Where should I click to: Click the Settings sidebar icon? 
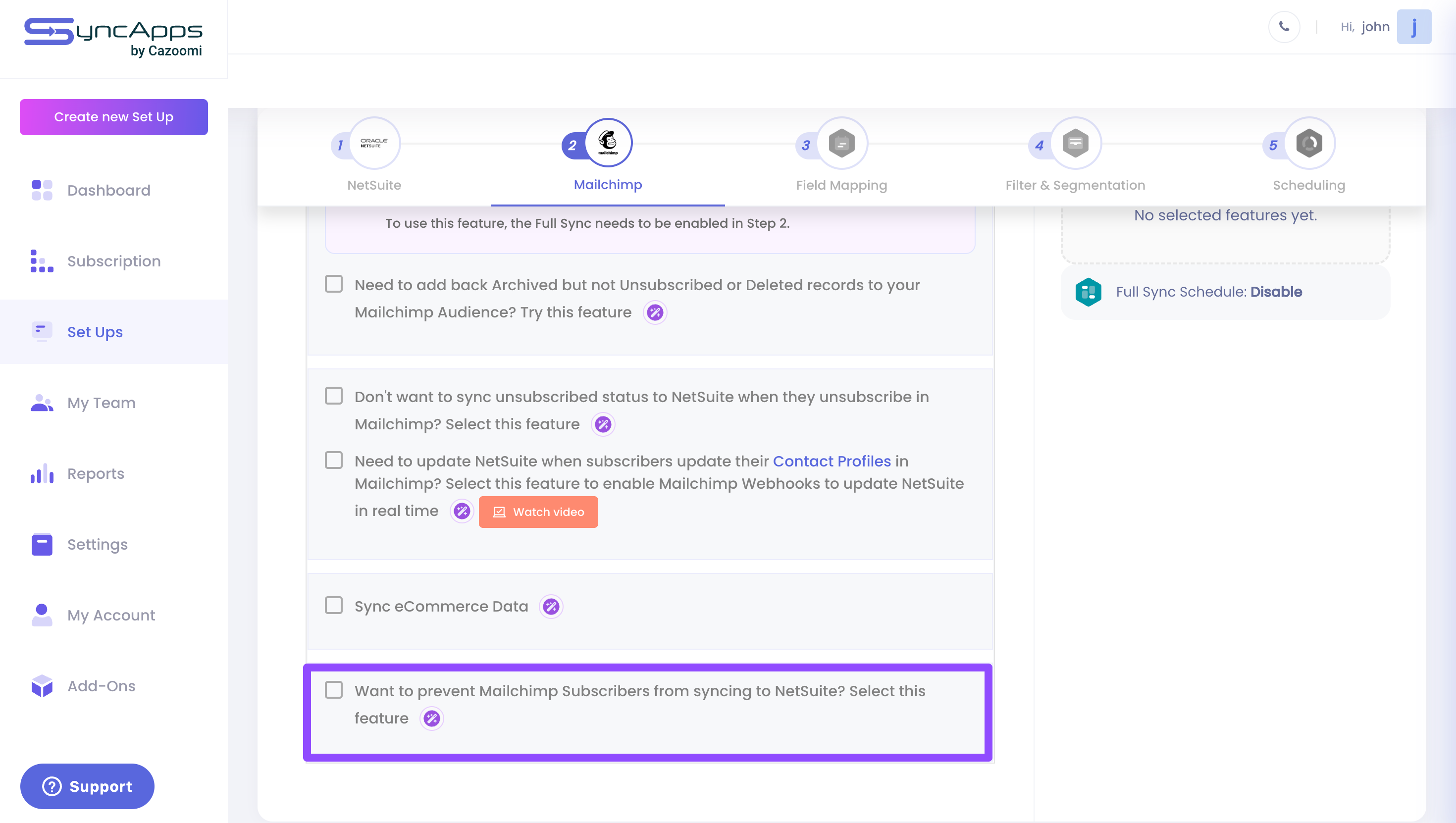point(42,544)
